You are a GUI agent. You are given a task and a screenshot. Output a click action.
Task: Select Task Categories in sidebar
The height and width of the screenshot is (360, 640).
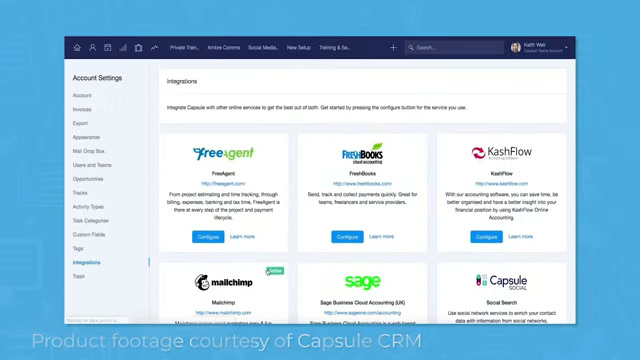point(91,221)
